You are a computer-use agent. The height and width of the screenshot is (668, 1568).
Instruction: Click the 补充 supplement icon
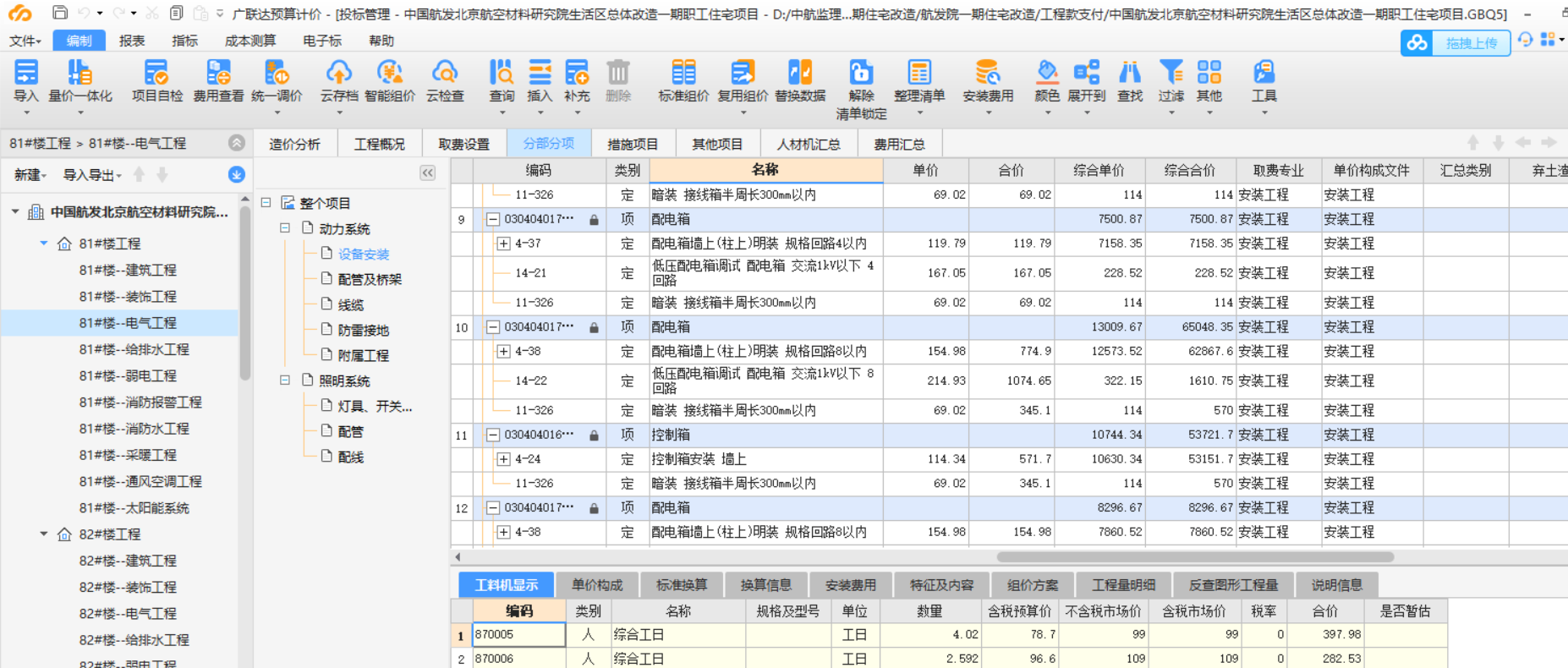[x=577, y=73]
